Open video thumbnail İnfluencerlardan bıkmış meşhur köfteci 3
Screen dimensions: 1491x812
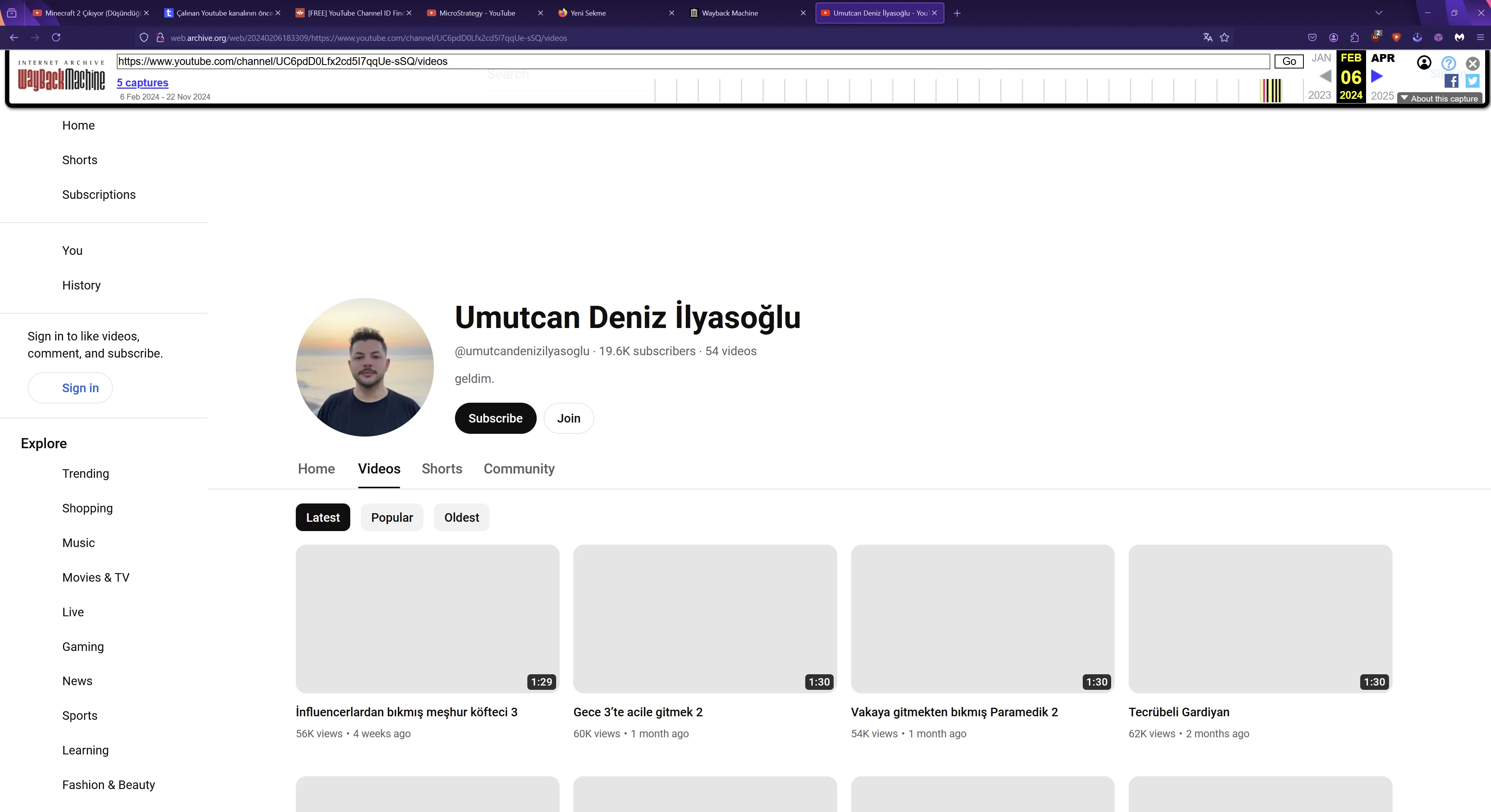coord(427,619)
